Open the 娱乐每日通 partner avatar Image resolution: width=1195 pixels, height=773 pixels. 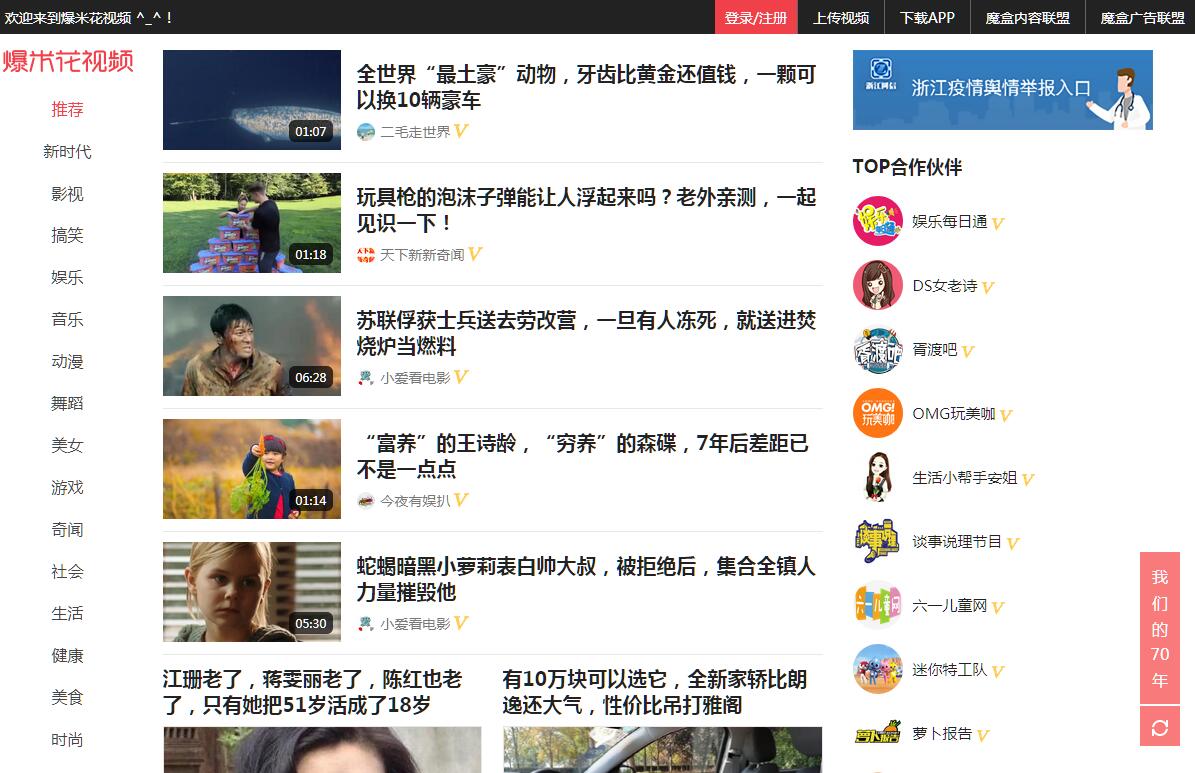click(x=877, y=221)
